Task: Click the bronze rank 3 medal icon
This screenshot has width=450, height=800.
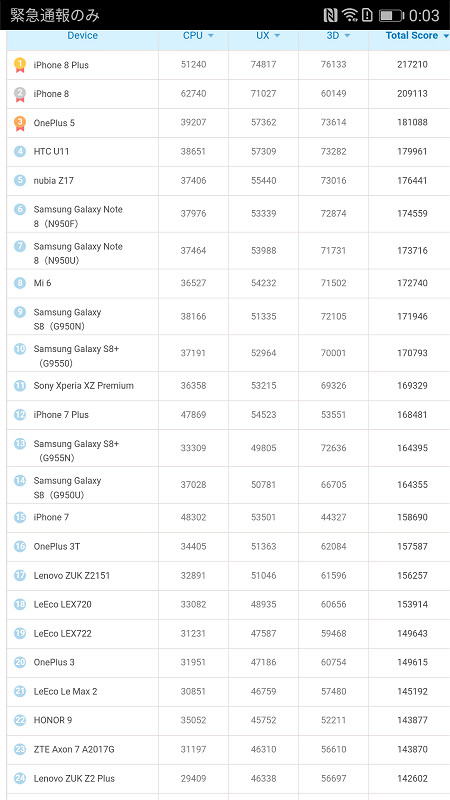Action: tap(19, 123)
